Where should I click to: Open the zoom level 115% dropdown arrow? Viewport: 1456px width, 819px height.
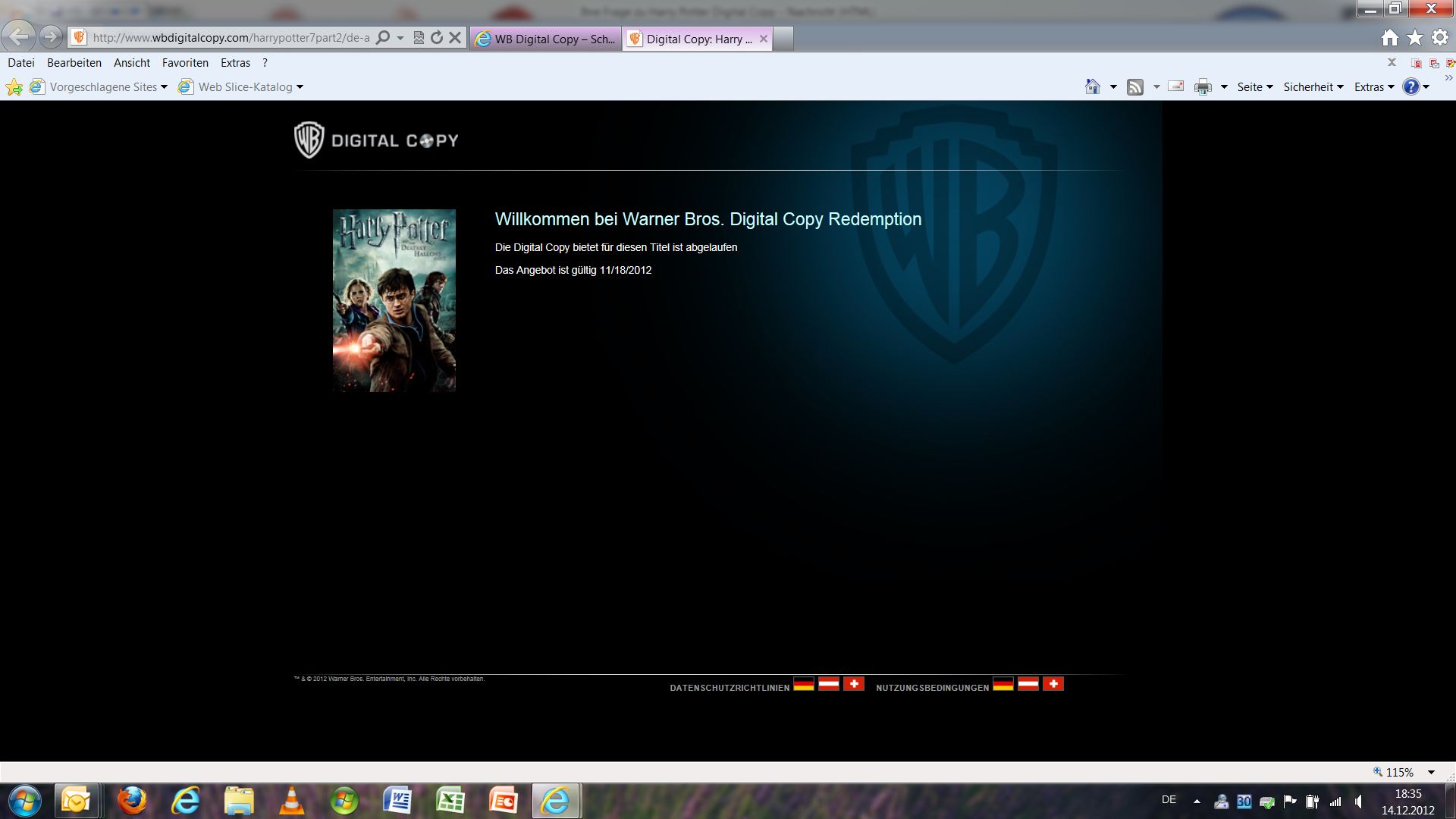pyautogui.click(x=1431, y=773)
